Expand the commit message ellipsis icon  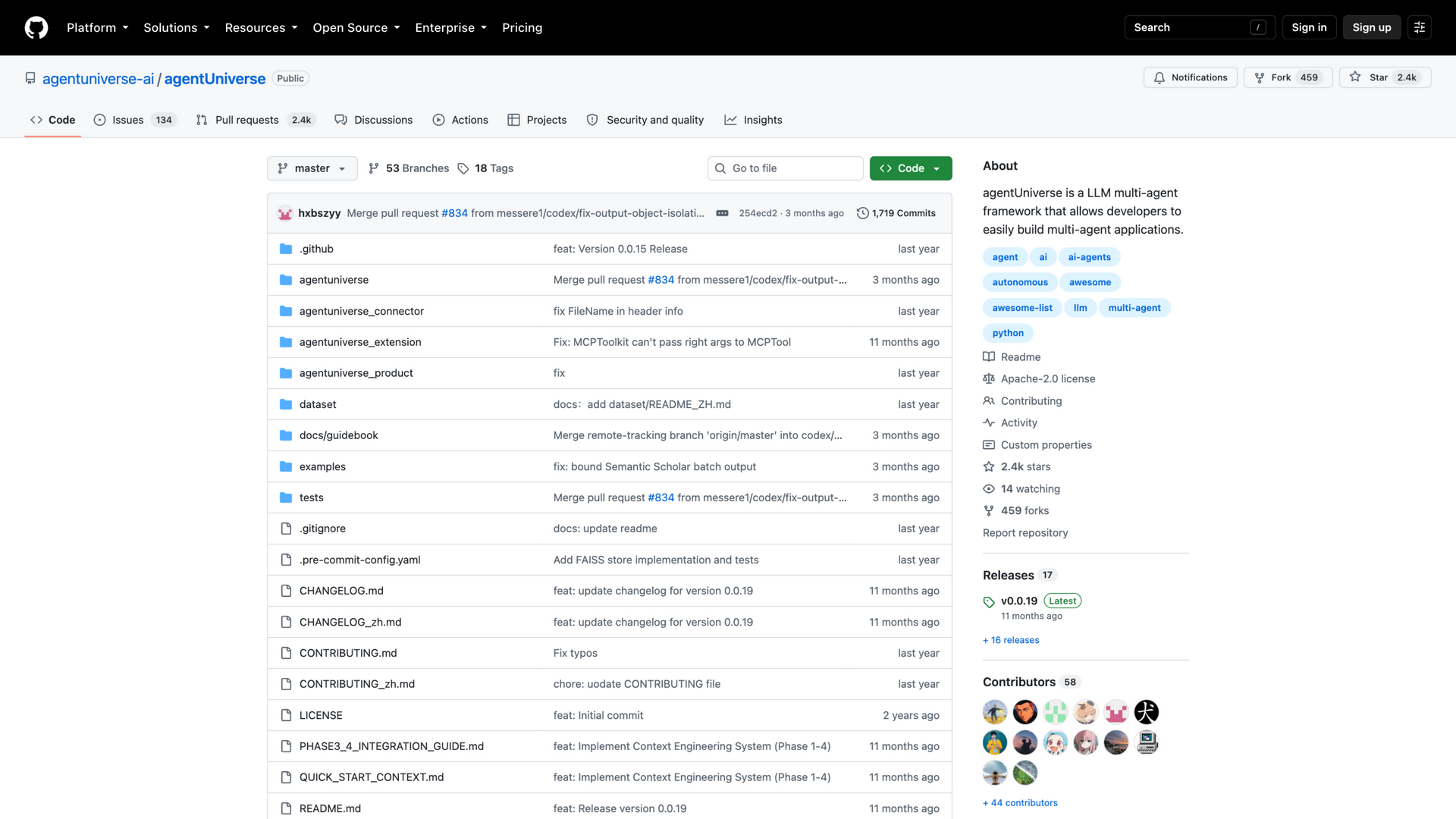click(722, 213)
